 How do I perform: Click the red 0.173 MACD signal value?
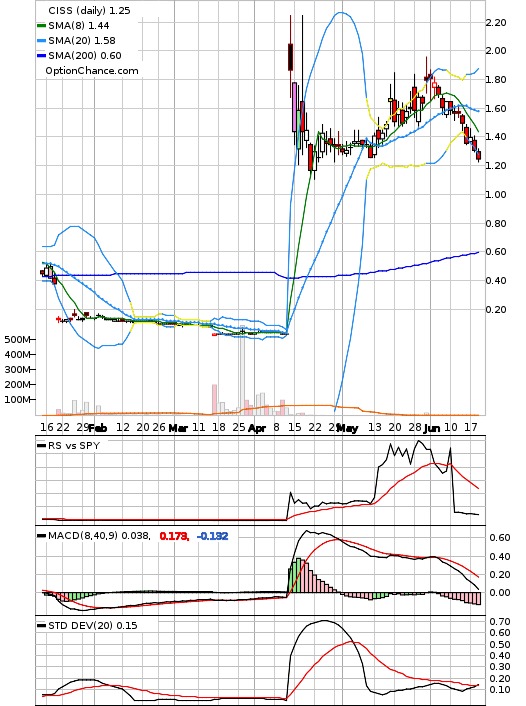(174, 536)
